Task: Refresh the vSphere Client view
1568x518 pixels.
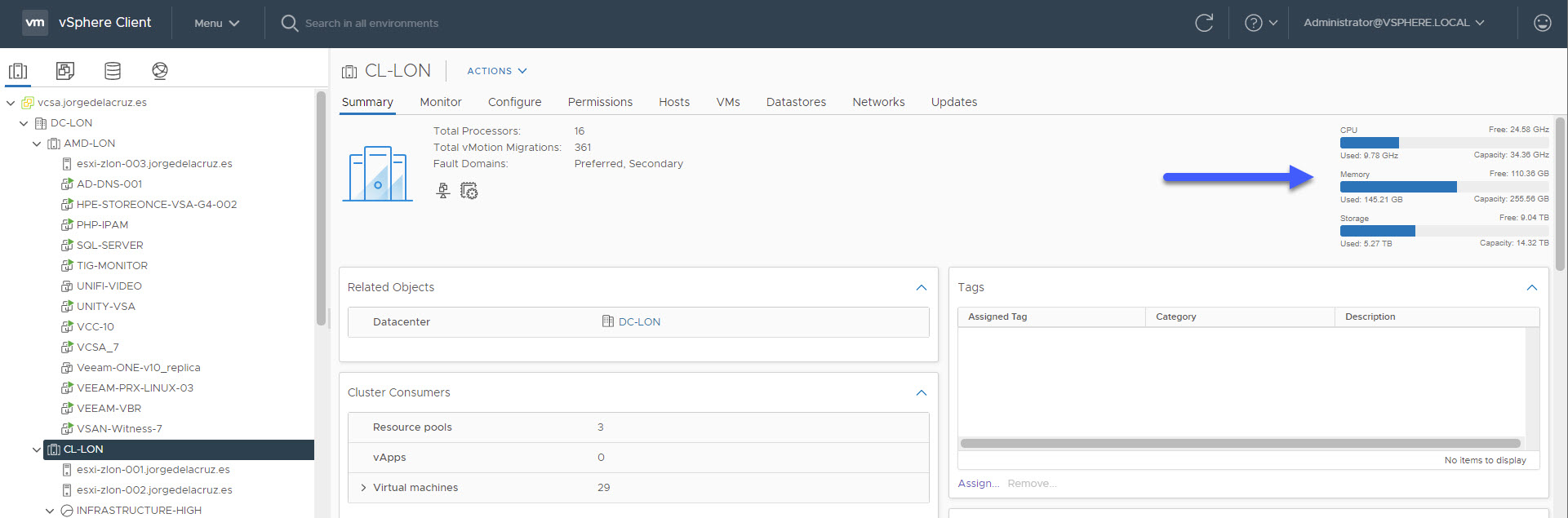Action: [x=1204, y=23]
